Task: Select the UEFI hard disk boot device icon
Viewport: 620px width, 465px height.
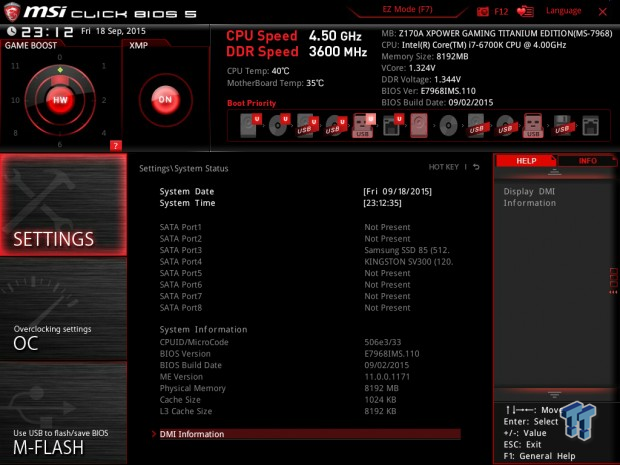Action: pyautogui.click(x=251, y=125)
